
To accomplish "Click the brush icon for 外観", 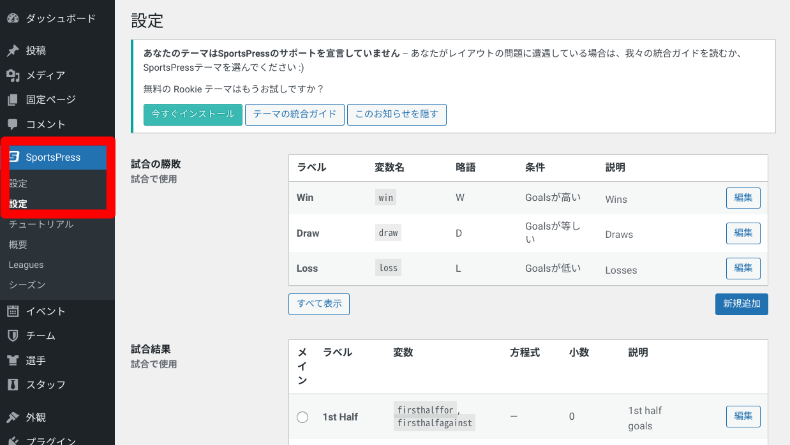I will pos(13,417).
